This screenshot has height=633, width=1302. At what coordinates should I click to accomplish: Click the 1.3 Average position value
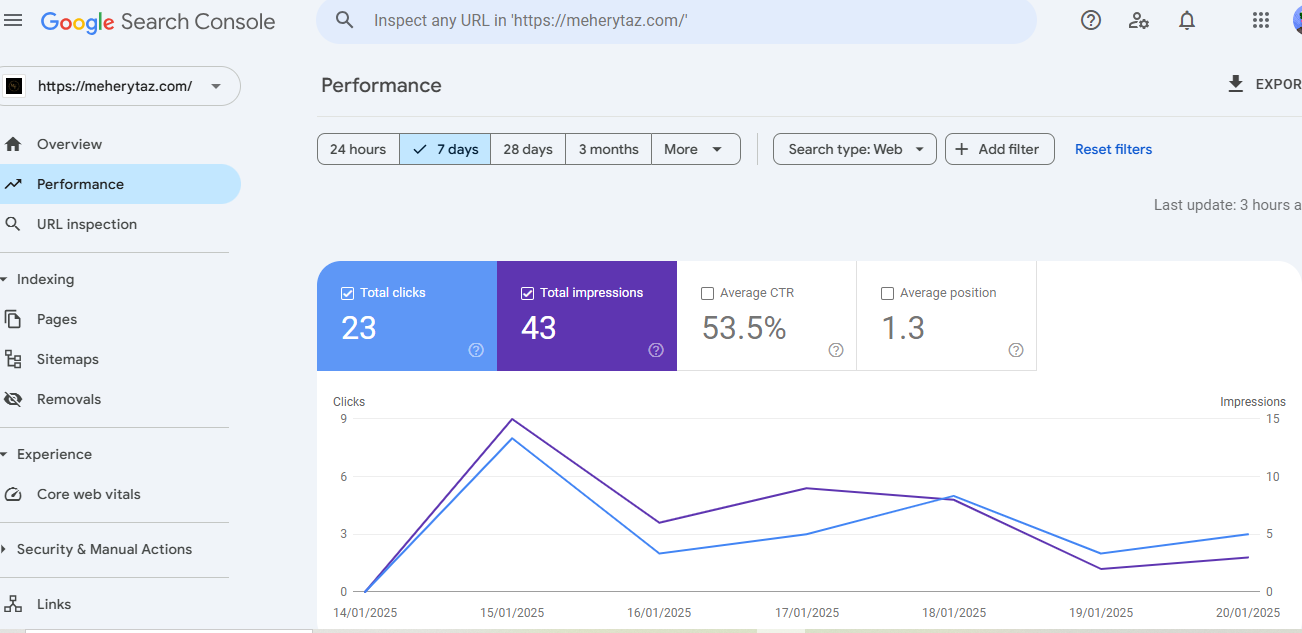click(x=903, y=328)
